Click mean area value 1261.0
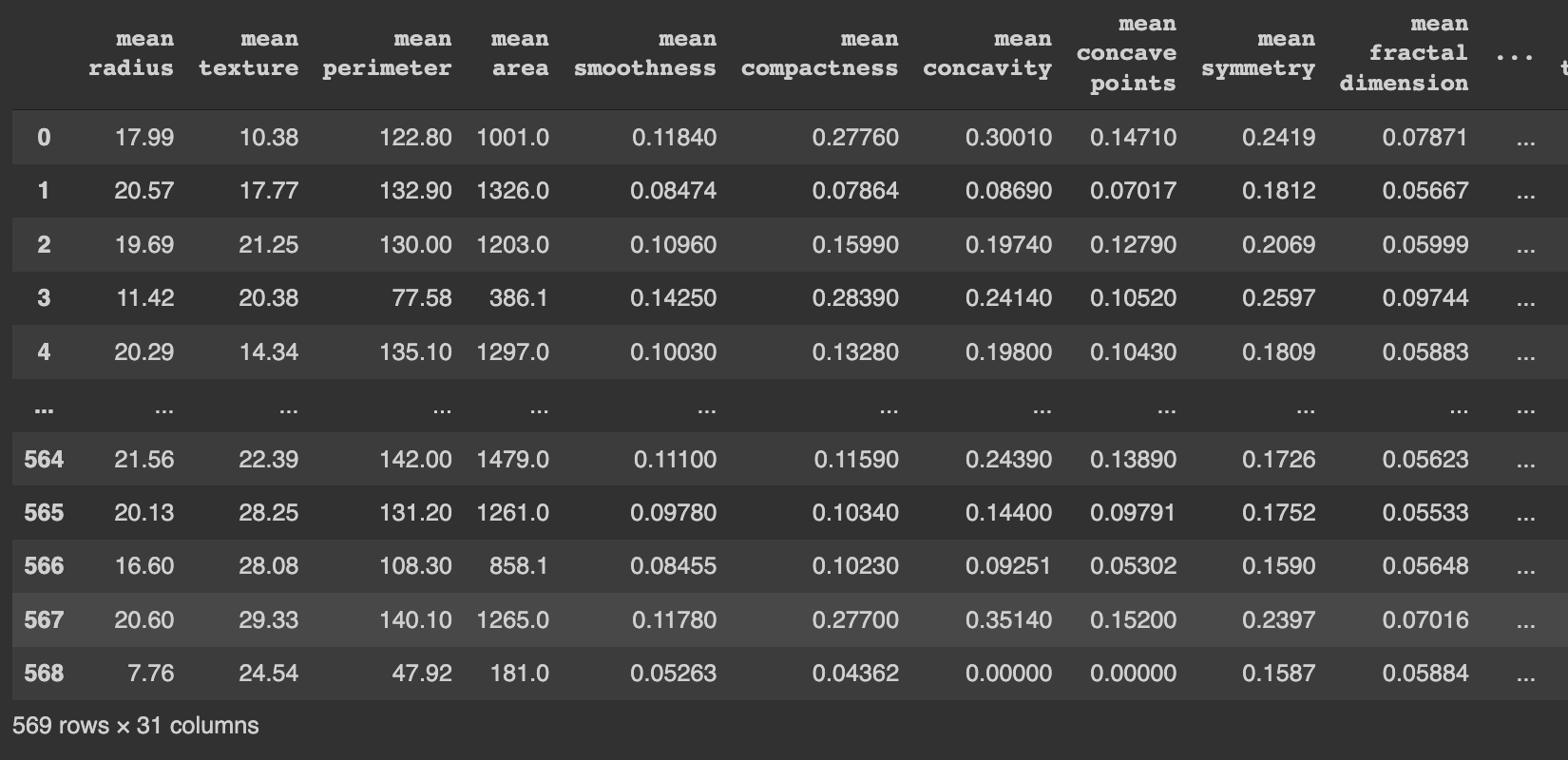Viewport: 1568px width, 760px height. click(513, 513)
